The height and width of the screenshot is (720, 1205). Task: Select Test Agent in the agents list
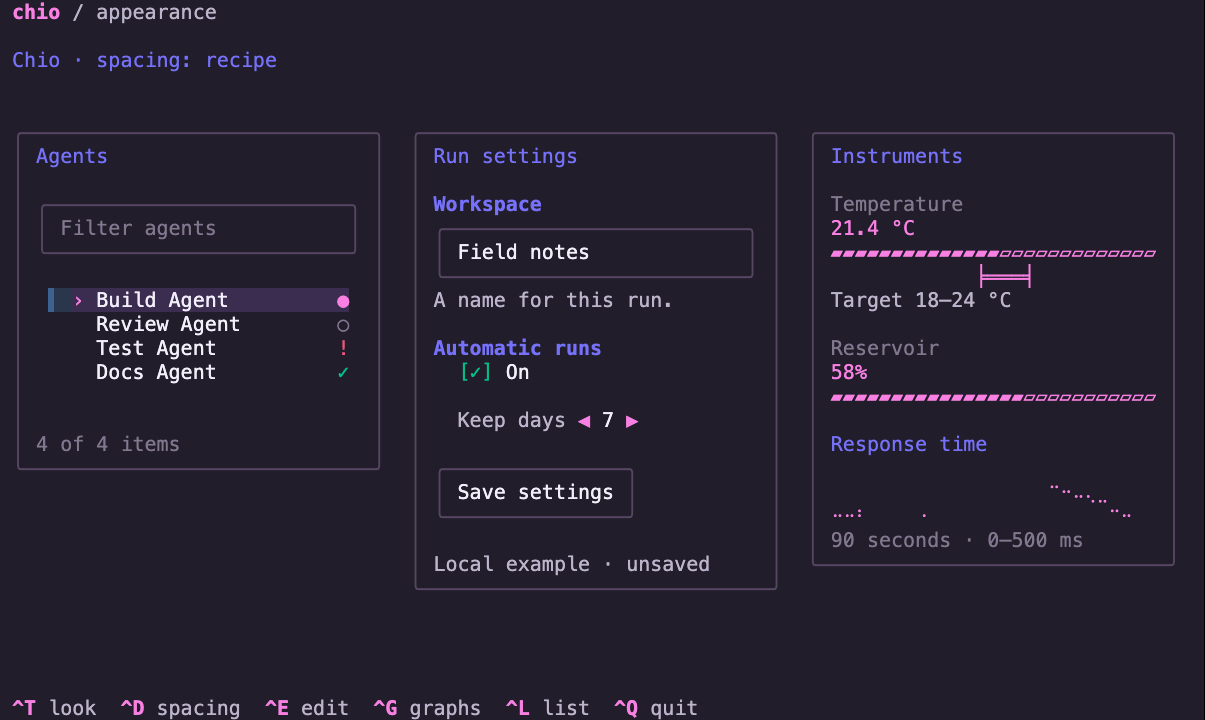pyautogui.click(x=199, y=348)
